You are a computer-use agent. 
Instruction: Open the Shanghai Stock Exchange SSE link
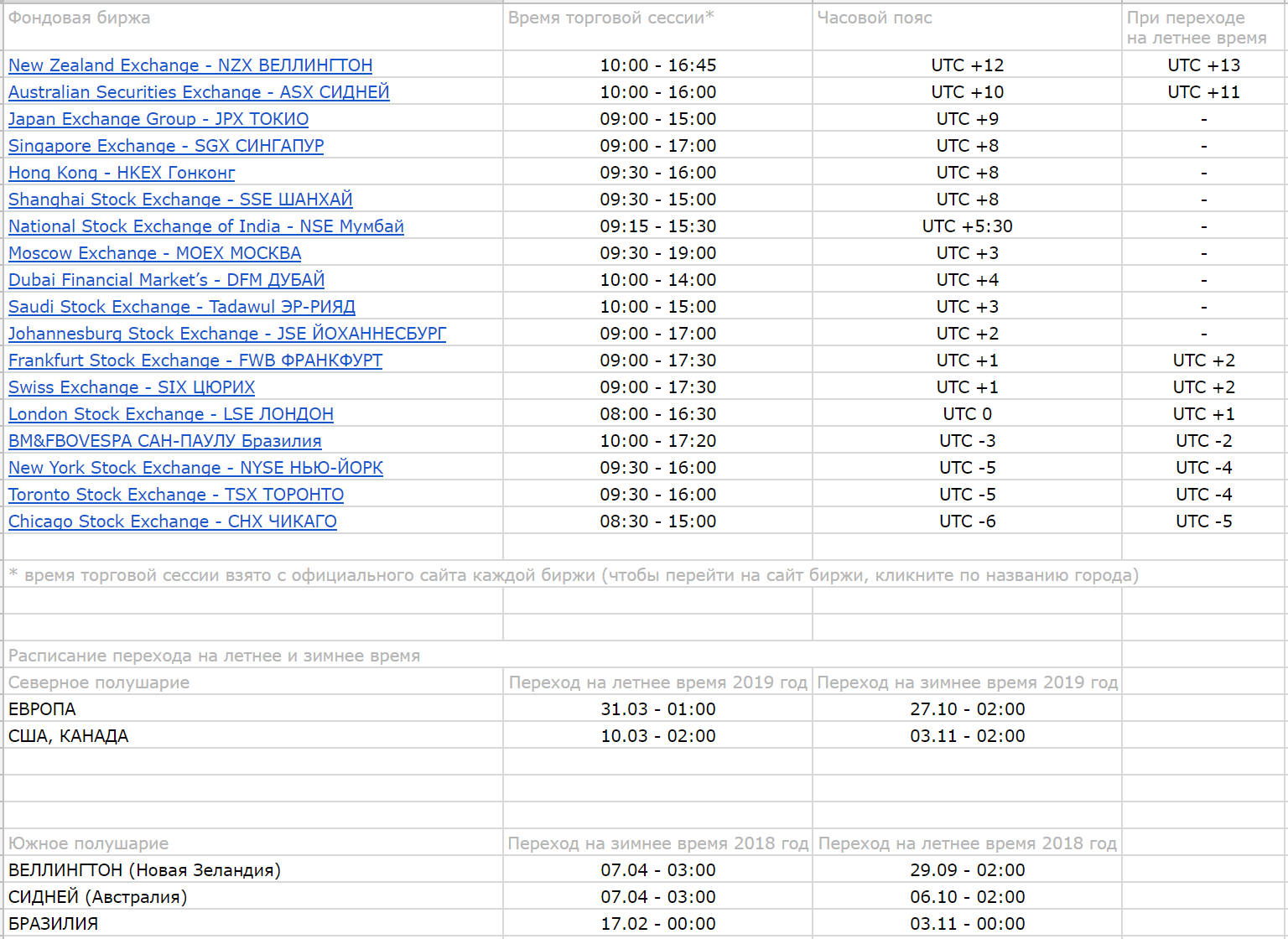pos(180,200)
